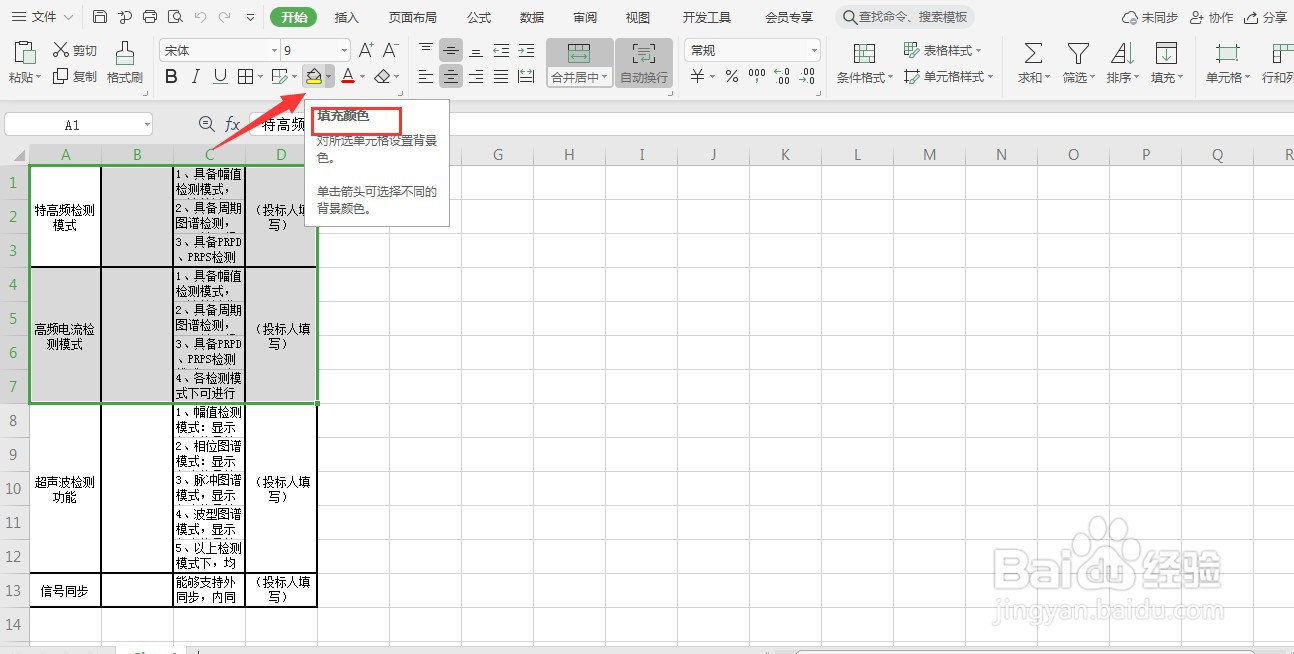Open the Cell (单元格) menu
The width and height of the screenshot is (1294, 654).
tap(1227, 62)
